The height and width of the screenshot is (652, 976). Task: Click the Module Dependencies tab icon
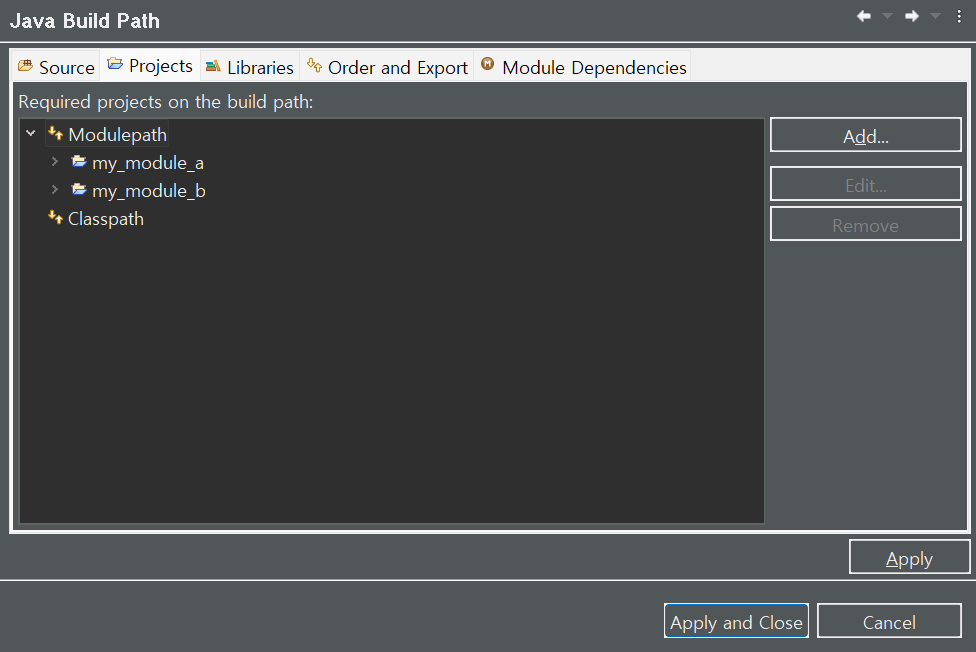tap(487, 64)
